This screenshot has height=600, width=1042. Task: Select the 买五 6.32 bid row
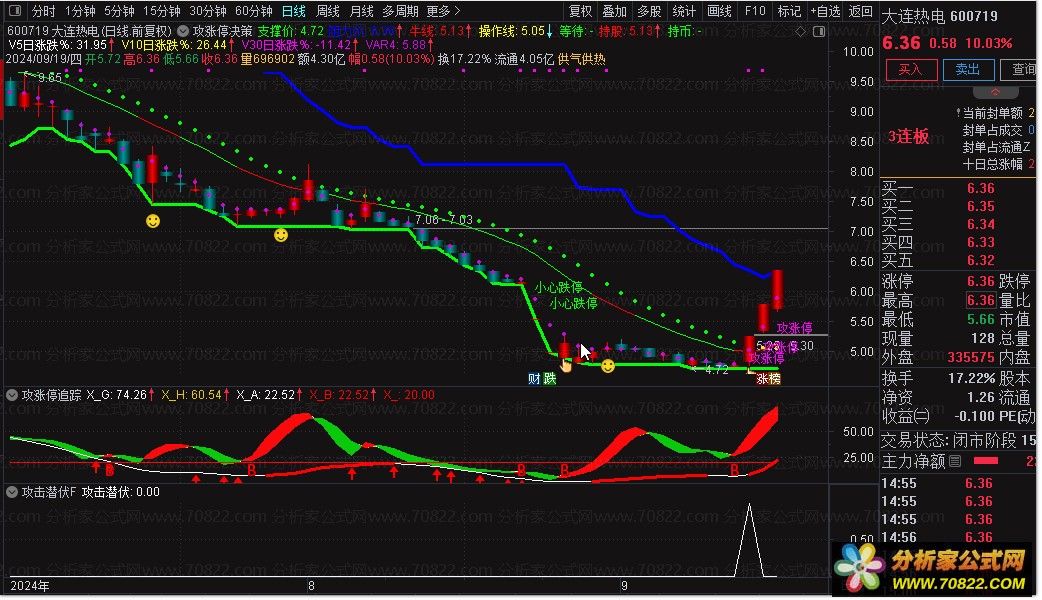coord(958,260)
